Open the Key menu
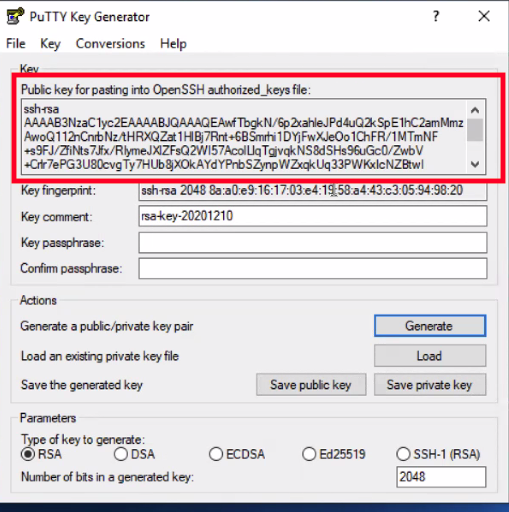 tap(50, 44)
